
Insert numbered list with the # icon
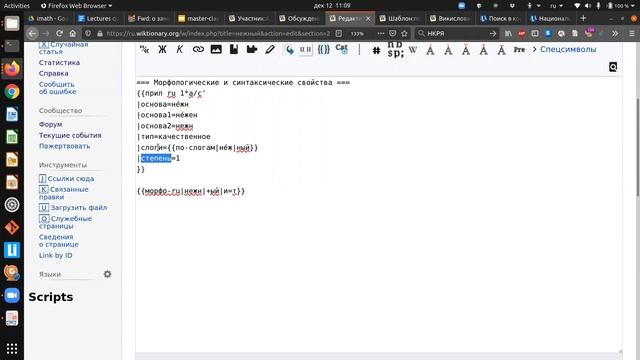tap(376, 50)
